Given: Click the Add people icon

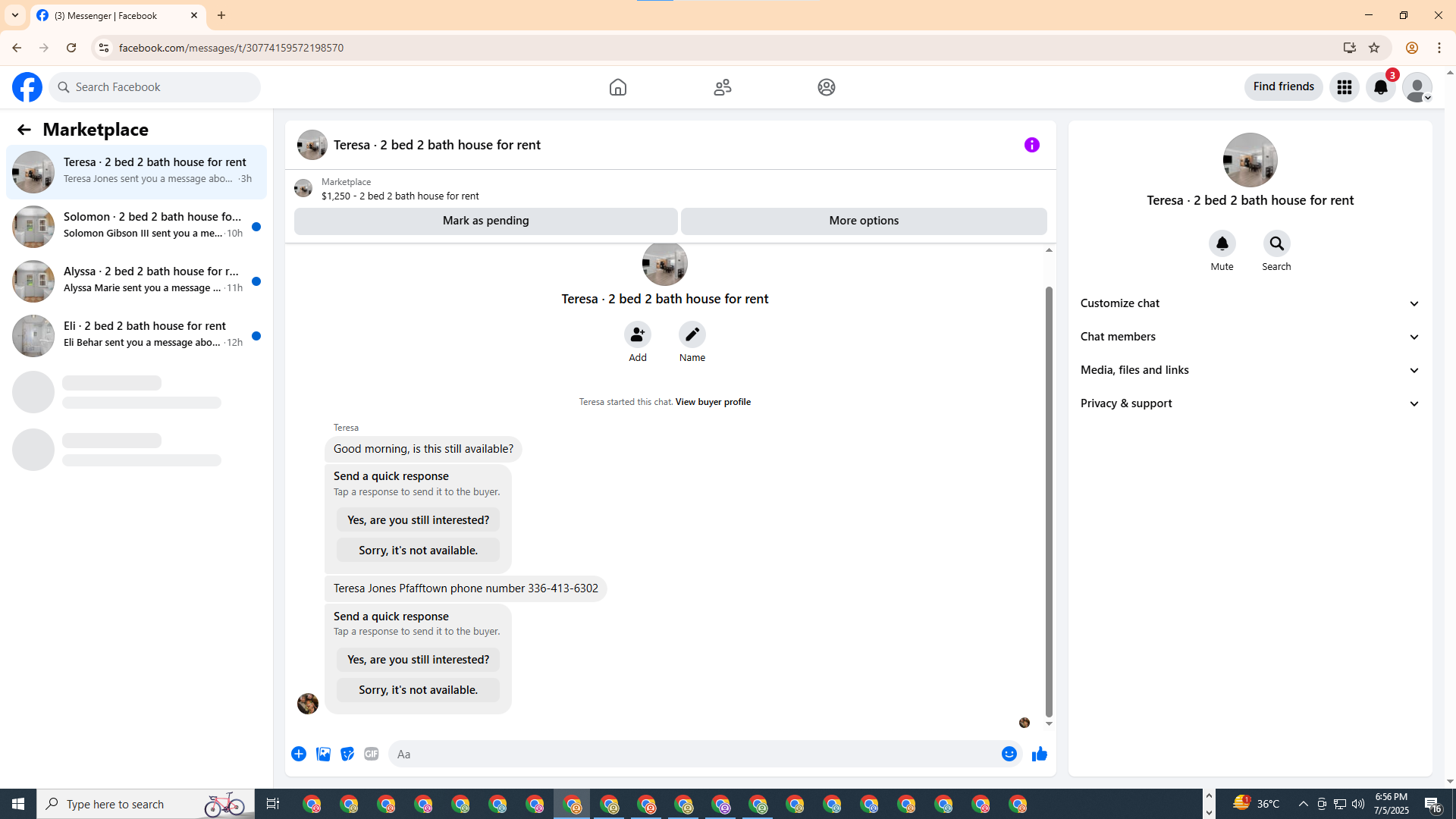Looking at the screenshot, I should pyautogui.click(x=637, y=334).
